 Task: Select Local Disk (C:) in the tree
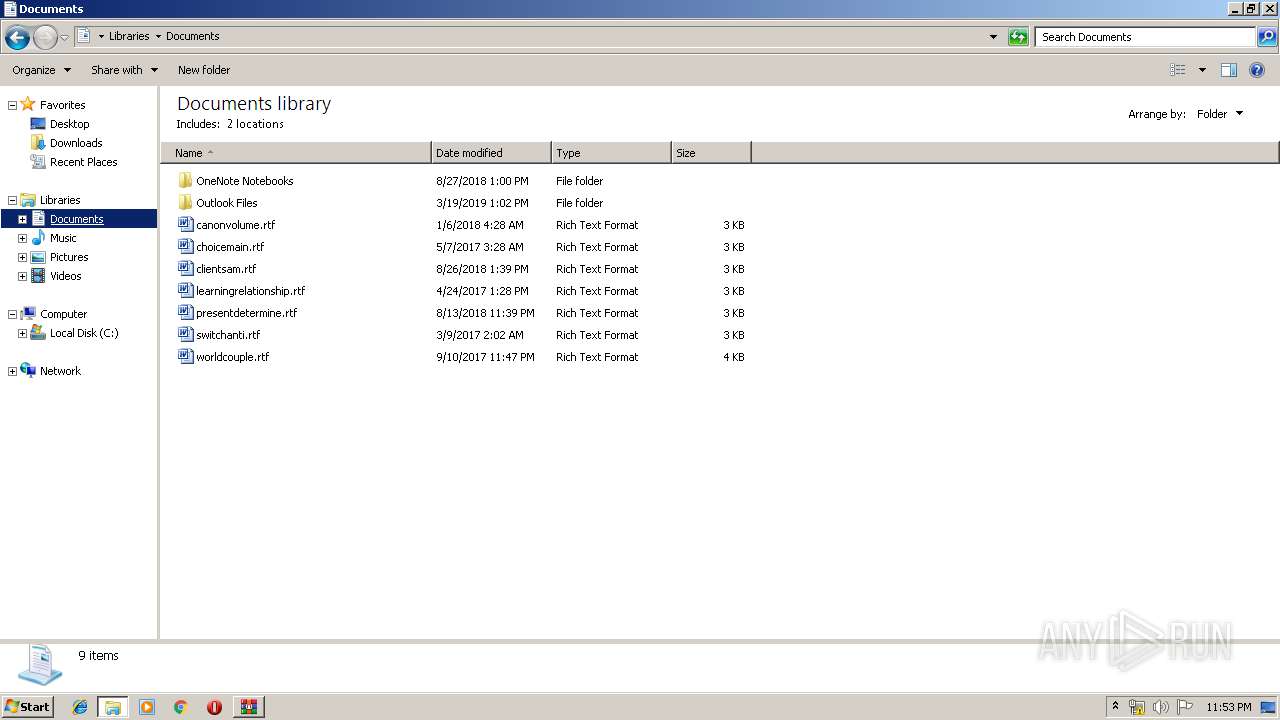click(x=84, y=333)
